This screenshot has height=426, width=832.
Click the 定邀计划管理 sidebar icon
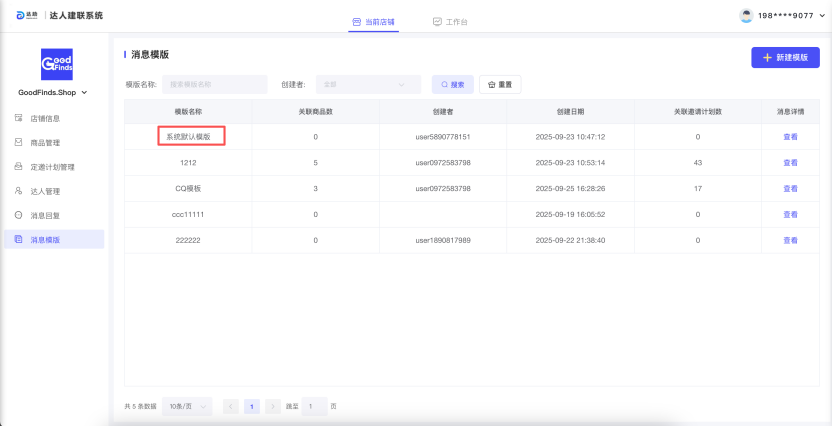pyautogui.click(x=19, y=167)
